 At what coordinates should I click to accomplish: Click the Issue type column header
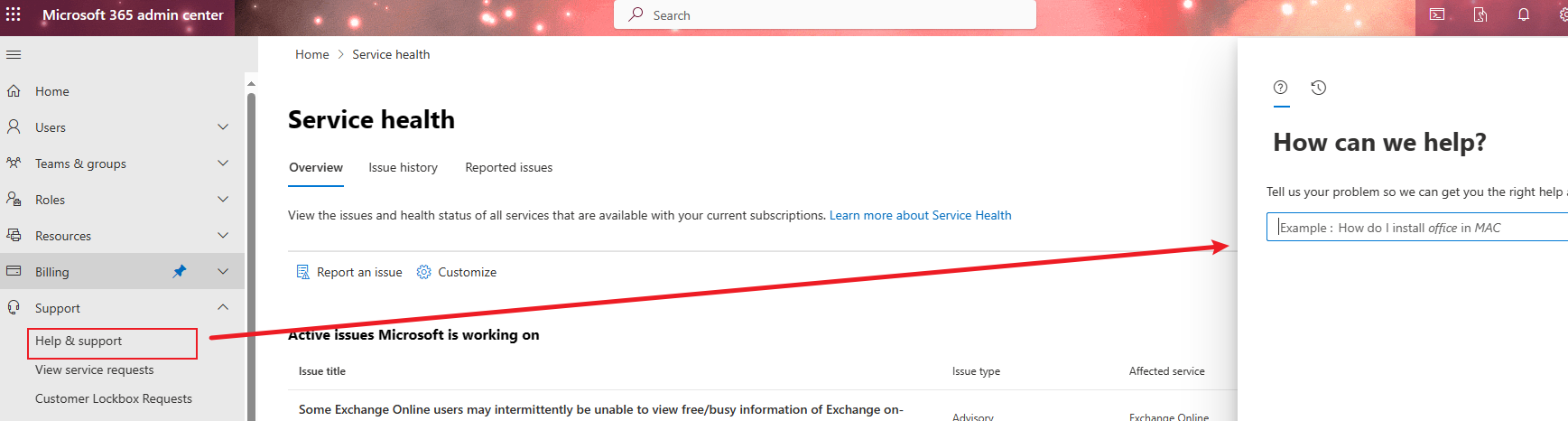pyautogui.click(x=976, y=371)
